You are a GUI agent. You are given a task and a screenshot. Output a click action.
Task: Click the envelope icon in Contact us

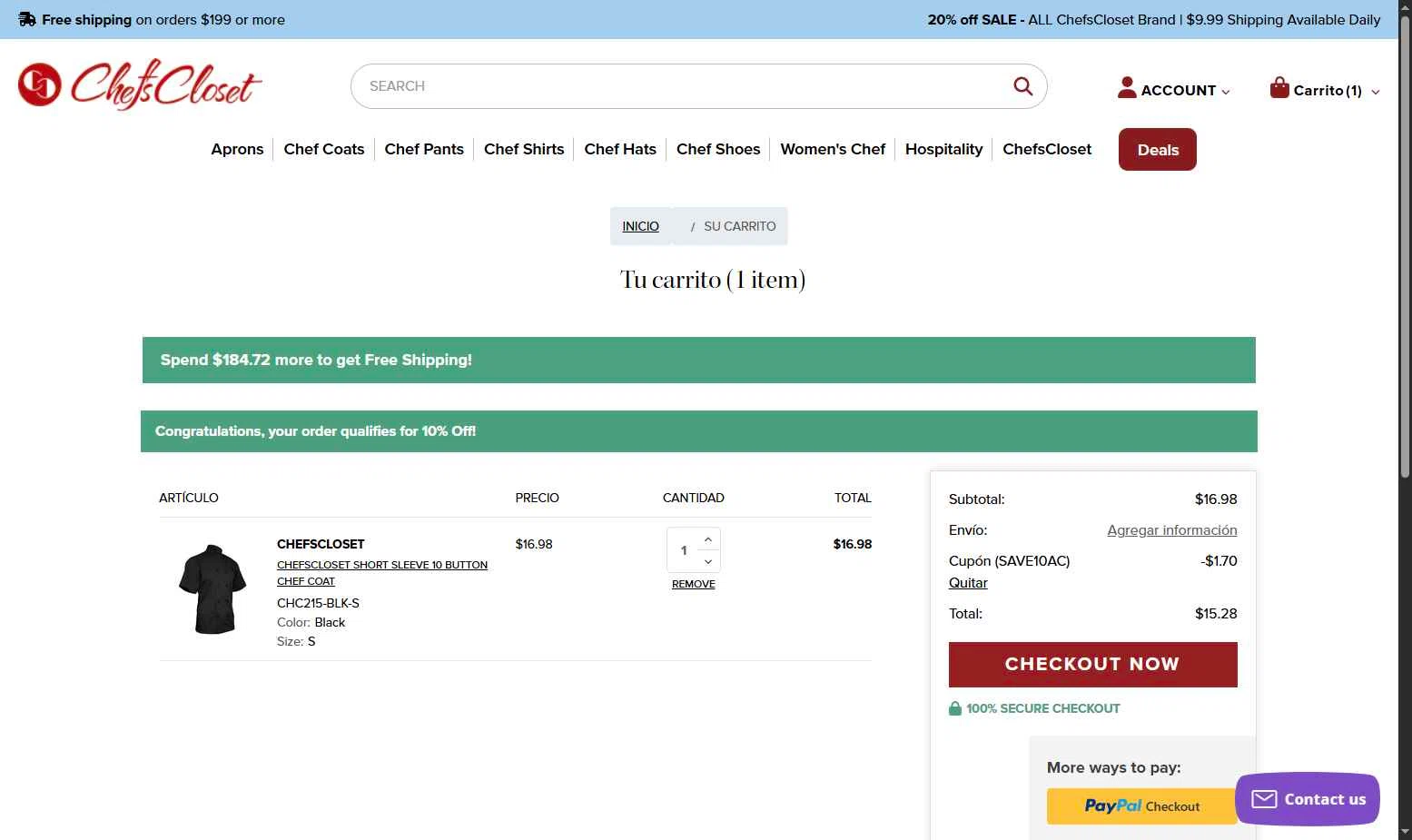coord(1264,799)
